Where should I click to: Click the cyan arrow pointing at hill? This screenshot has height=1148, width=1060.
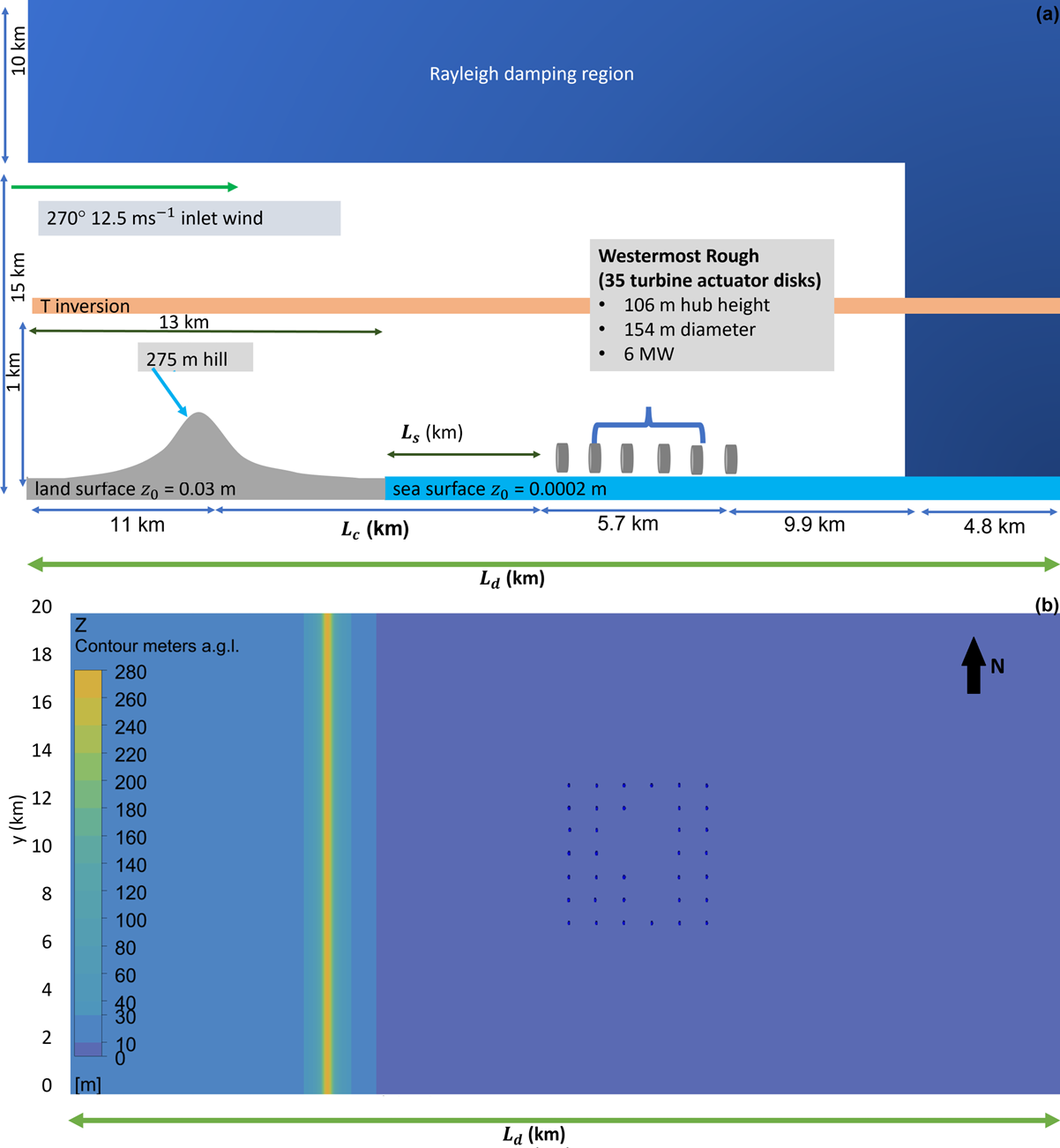tap(168, 391)
